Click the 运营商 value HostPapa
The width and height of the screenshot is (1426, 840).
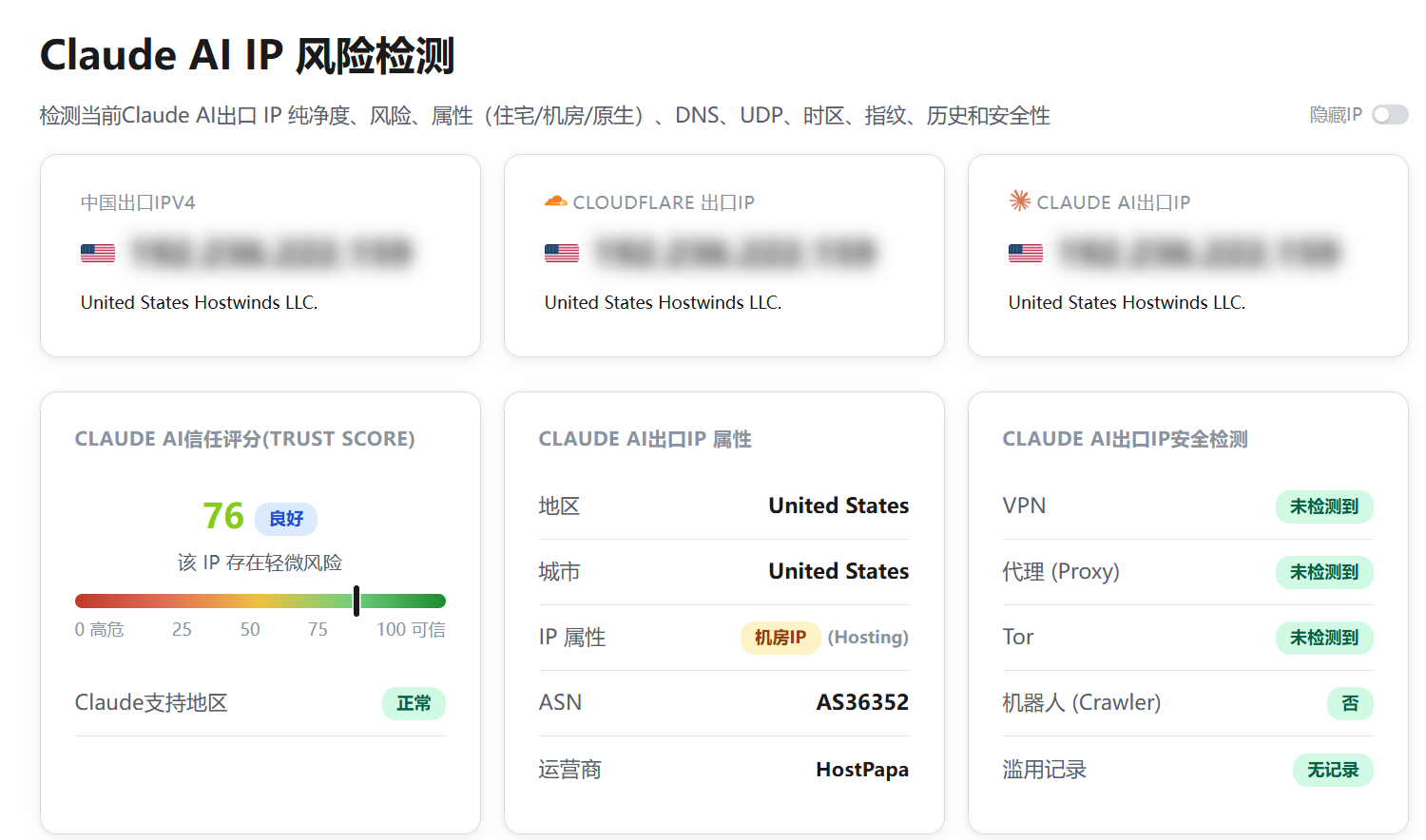(862, 770)
